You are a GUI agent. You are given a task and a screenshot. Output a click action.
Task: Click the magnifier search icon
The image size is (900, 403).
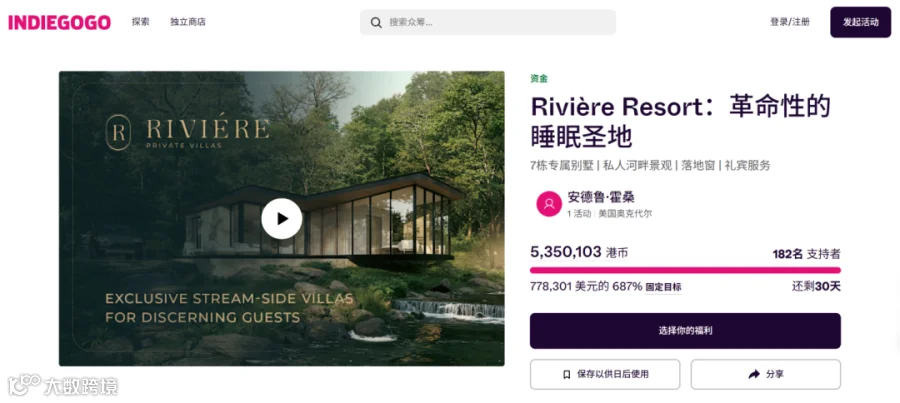coord(376,22)
